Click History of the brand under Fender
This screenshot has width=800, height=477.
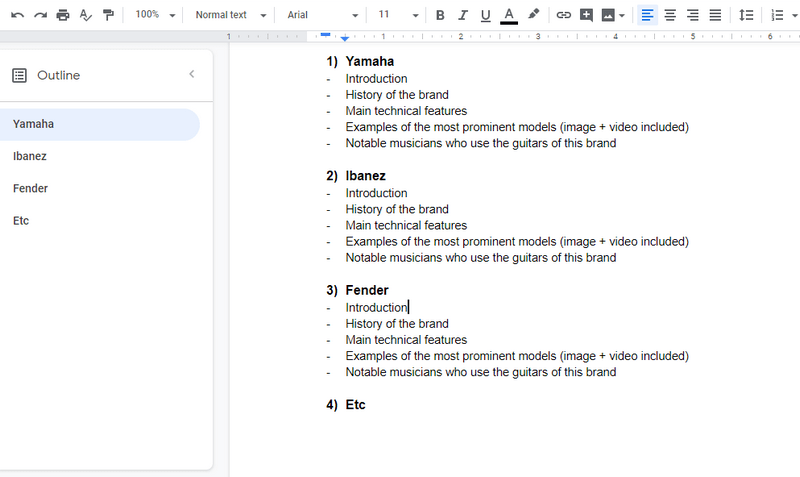click(x=397, y=324)
